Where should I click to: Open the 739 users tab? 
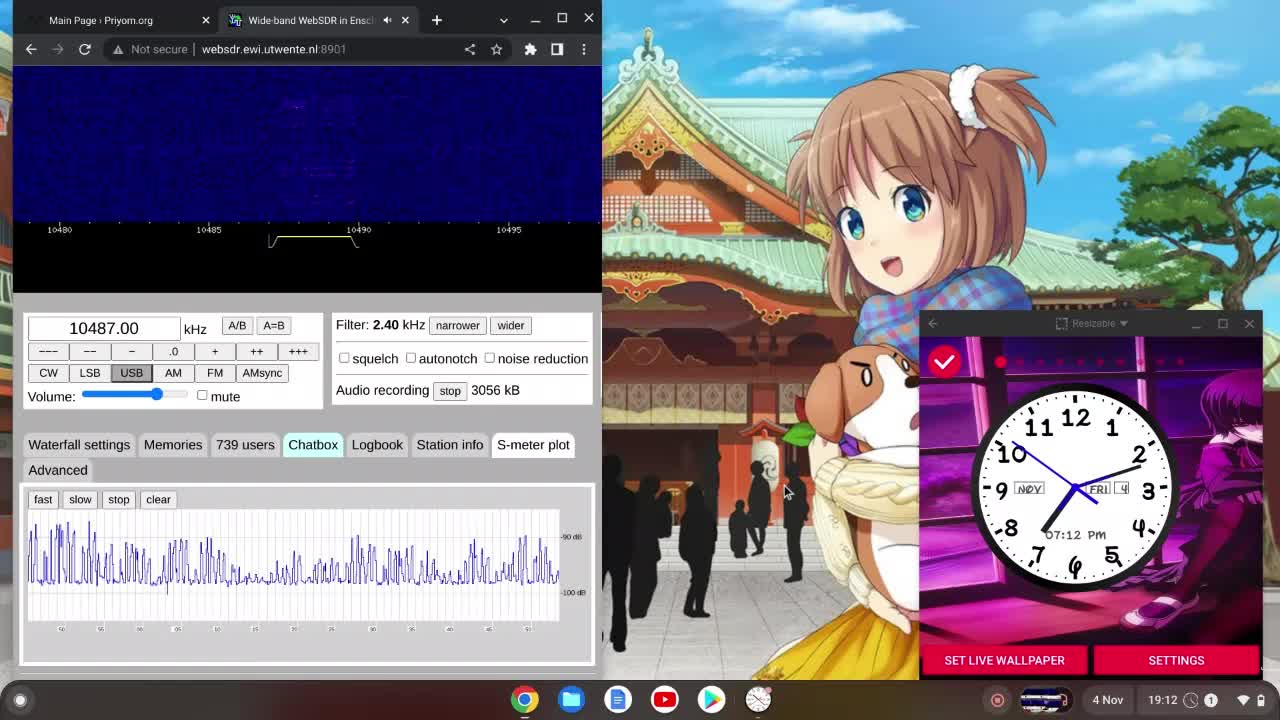tap(245, 445)
